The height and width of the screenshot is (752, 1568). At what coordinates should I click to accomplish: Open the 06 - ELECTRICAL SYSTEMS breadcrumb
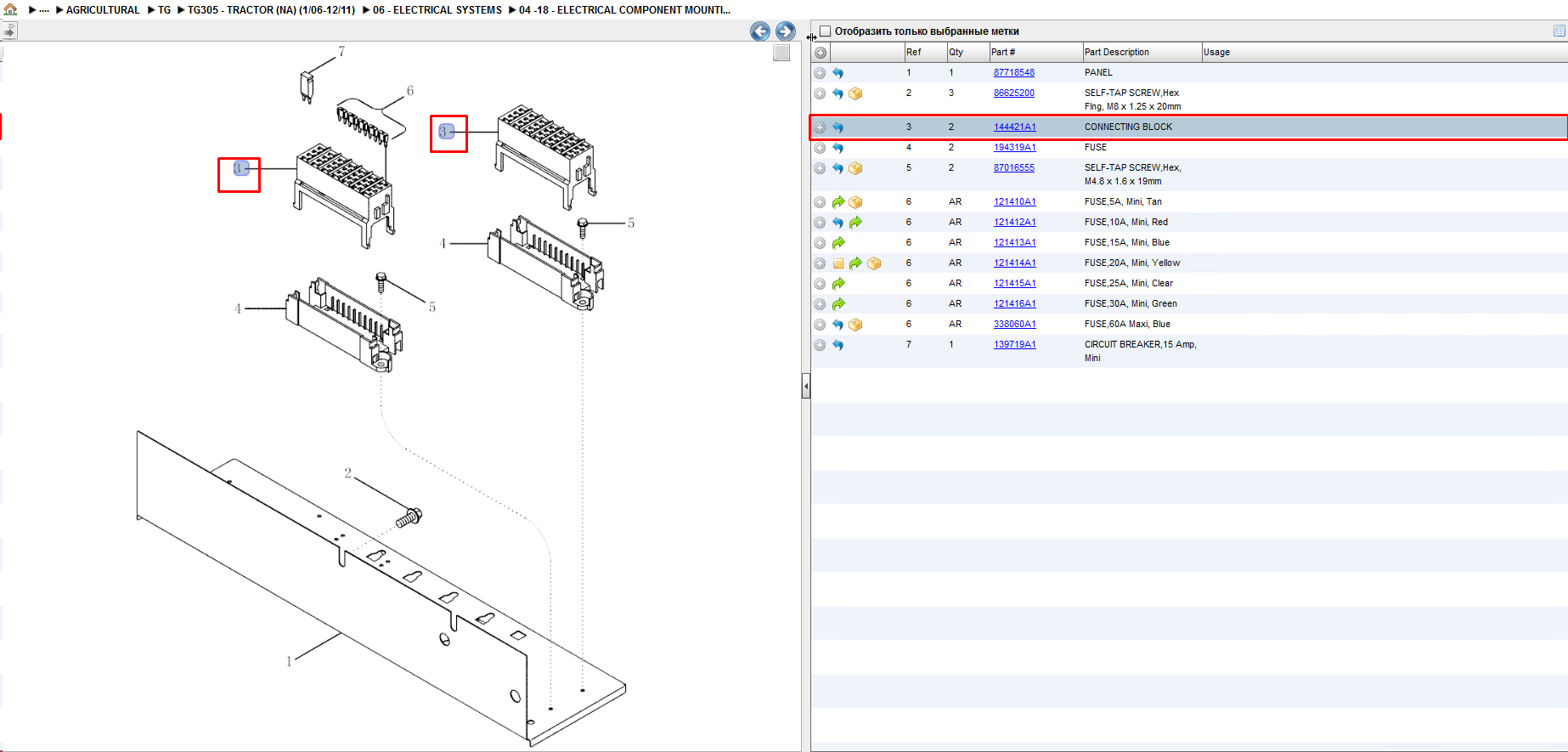pyautogui.click(x=437, y=10)
